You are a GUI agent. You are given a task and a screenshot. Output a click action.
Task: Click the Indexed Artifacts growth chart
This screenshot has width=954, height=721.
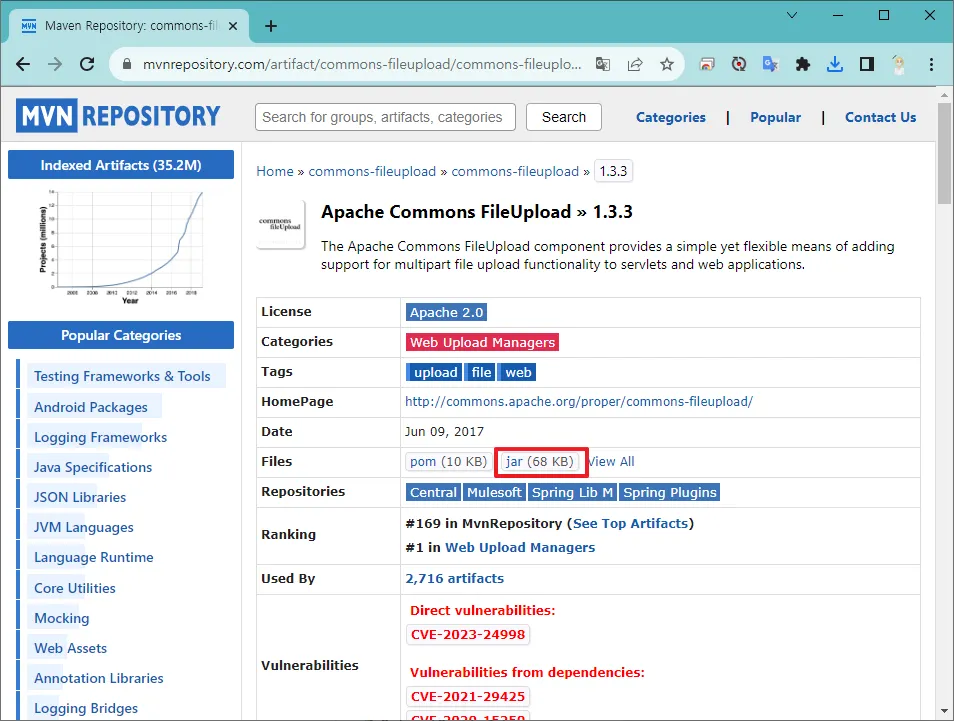tap(121, 246)
